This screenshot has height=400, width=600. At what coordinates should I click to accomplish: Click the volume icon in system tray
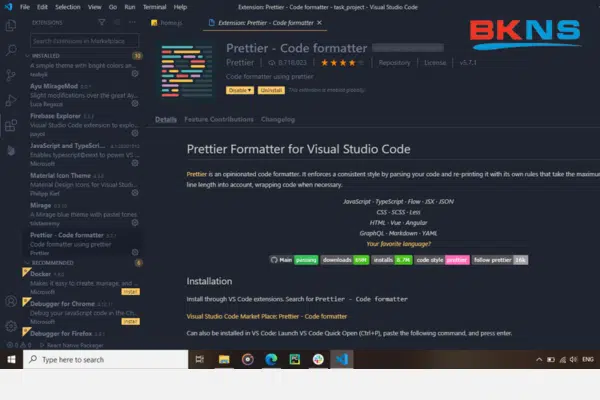[x=573, y=359]
